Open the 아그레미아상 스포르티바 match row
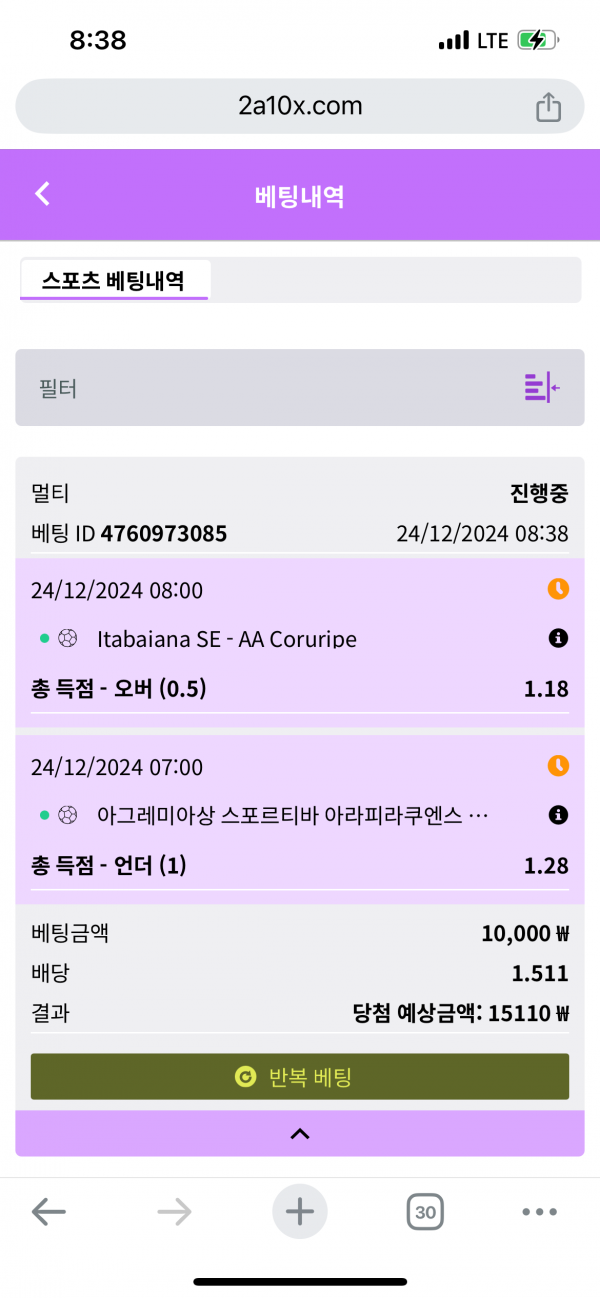Screen dimensions: 600x1298 (280, 816)
